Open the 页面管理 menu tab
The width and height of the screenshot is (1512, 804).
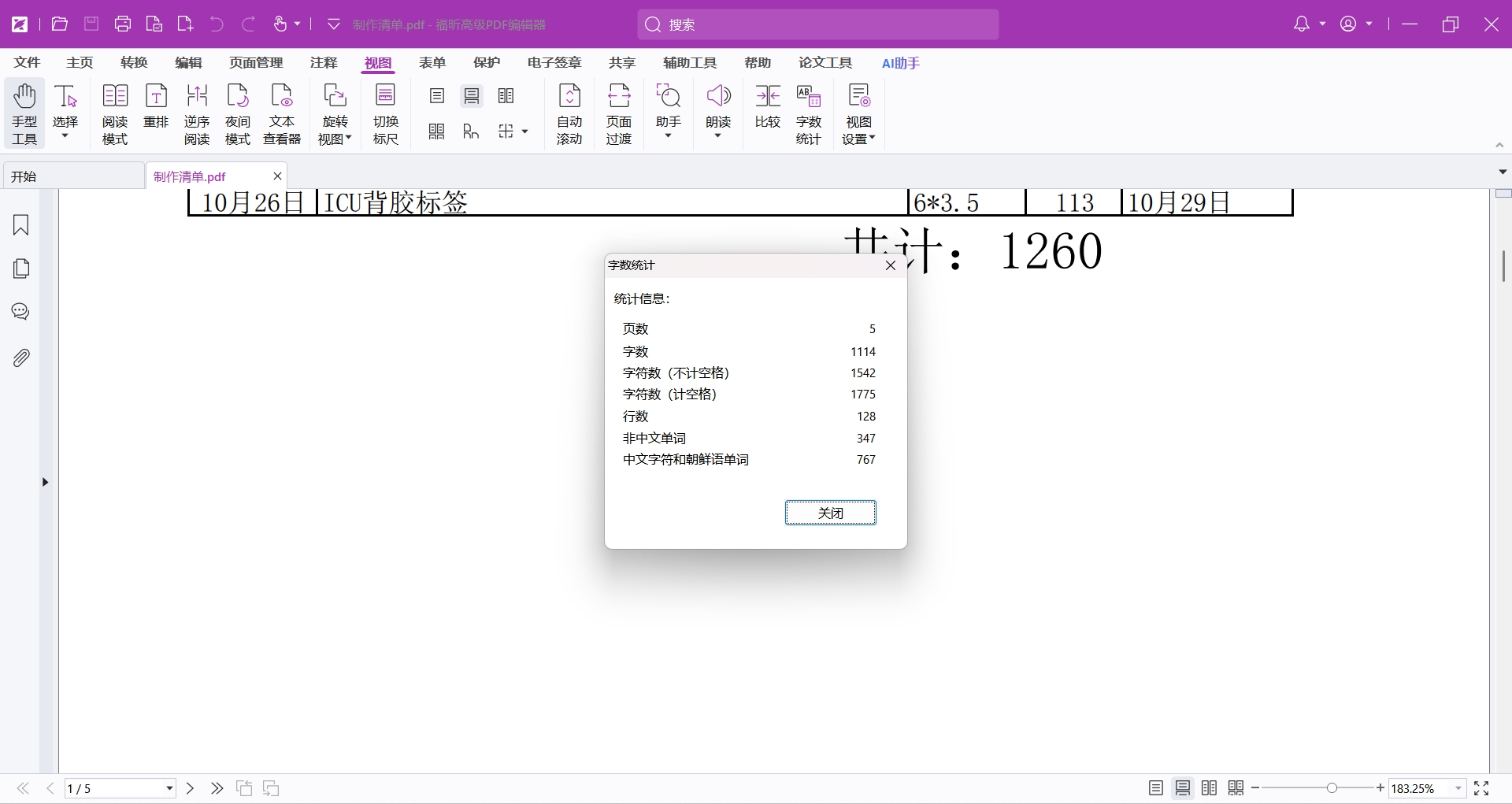(x=256, y=63)
